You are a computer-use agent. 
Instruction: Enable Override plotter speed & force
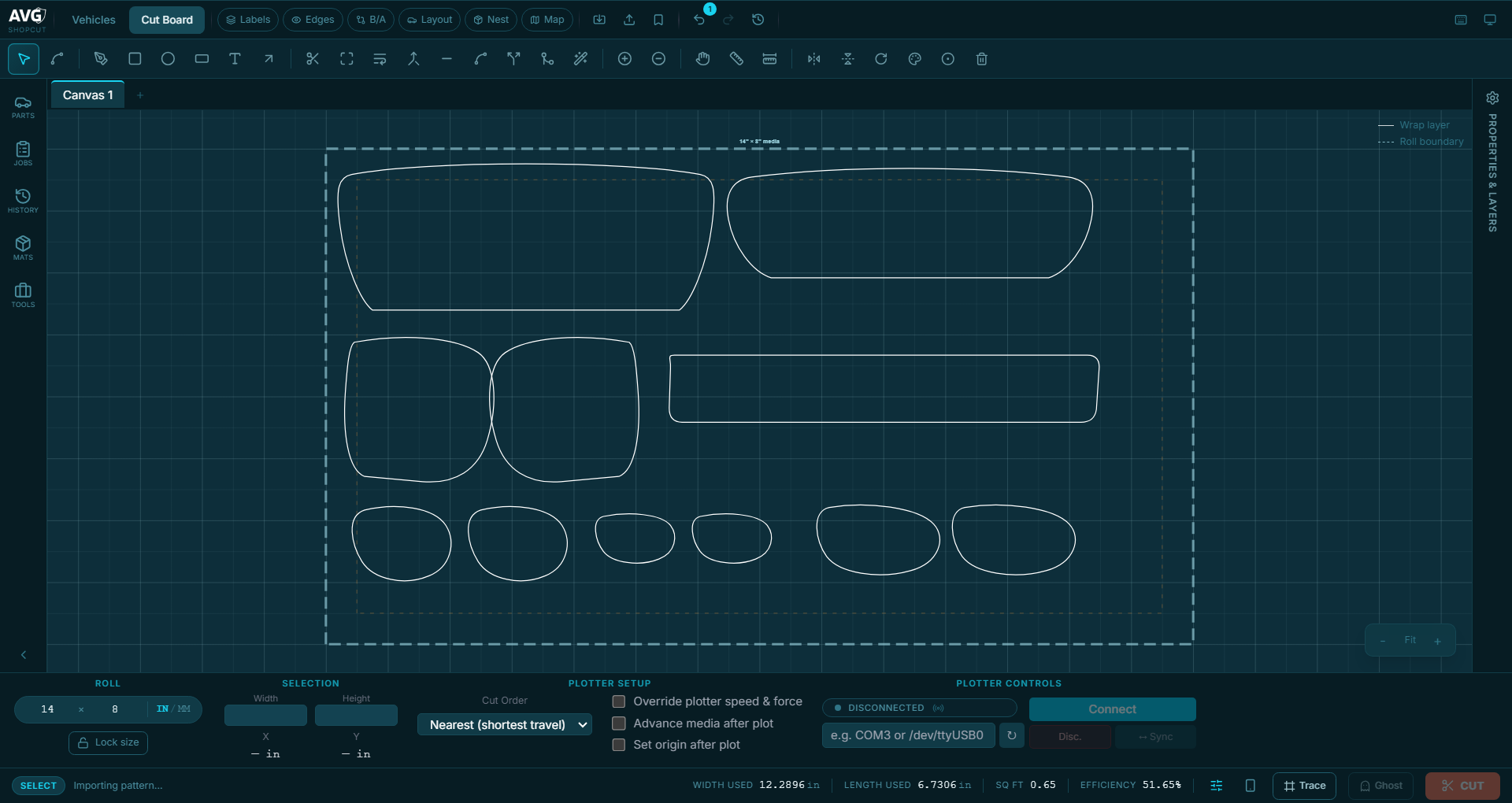coord(619,701)
